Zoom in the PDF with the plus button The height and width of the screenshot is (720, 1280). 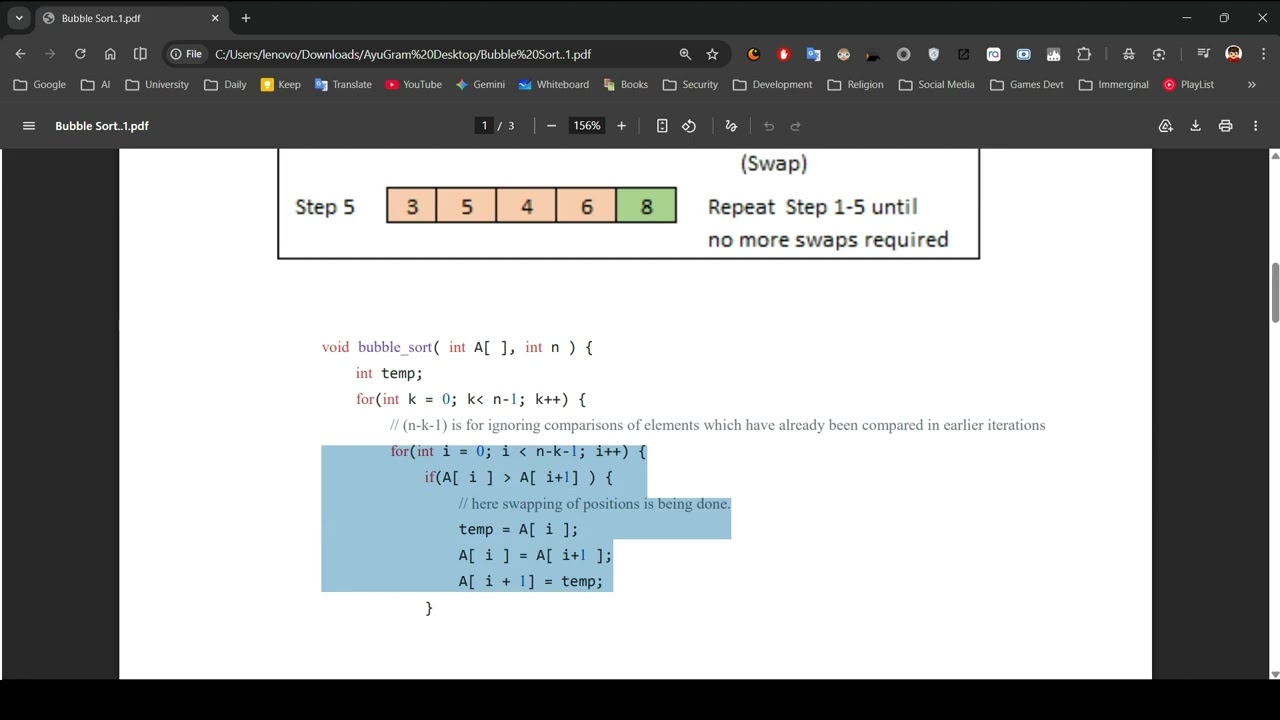(621, 126)
